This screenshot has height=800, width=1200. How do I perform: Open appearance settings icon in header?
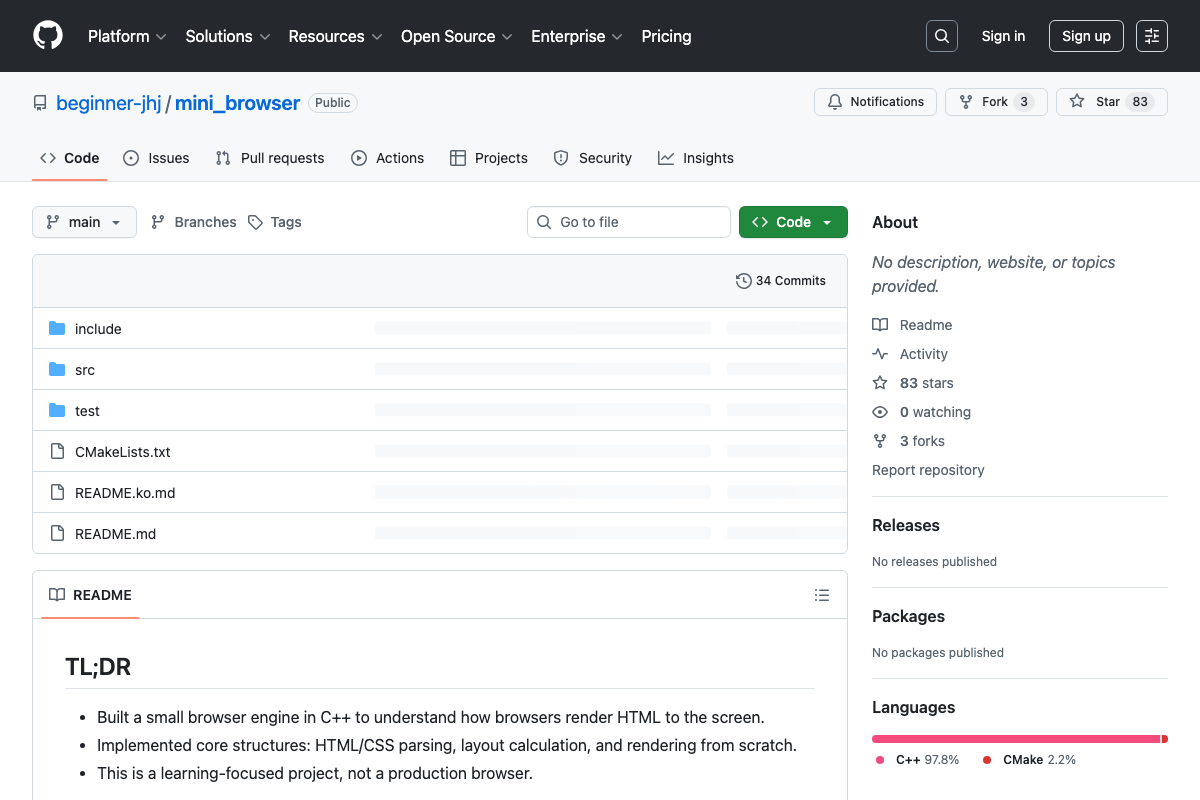tap(1152, 36)
